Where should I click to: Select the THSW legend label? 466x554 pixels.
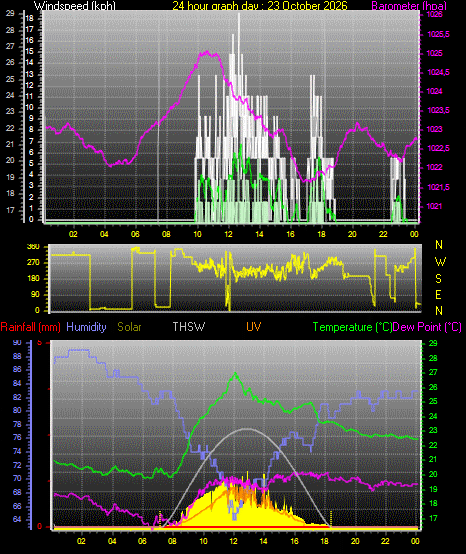pyautogui.click(x=189, y=327)
